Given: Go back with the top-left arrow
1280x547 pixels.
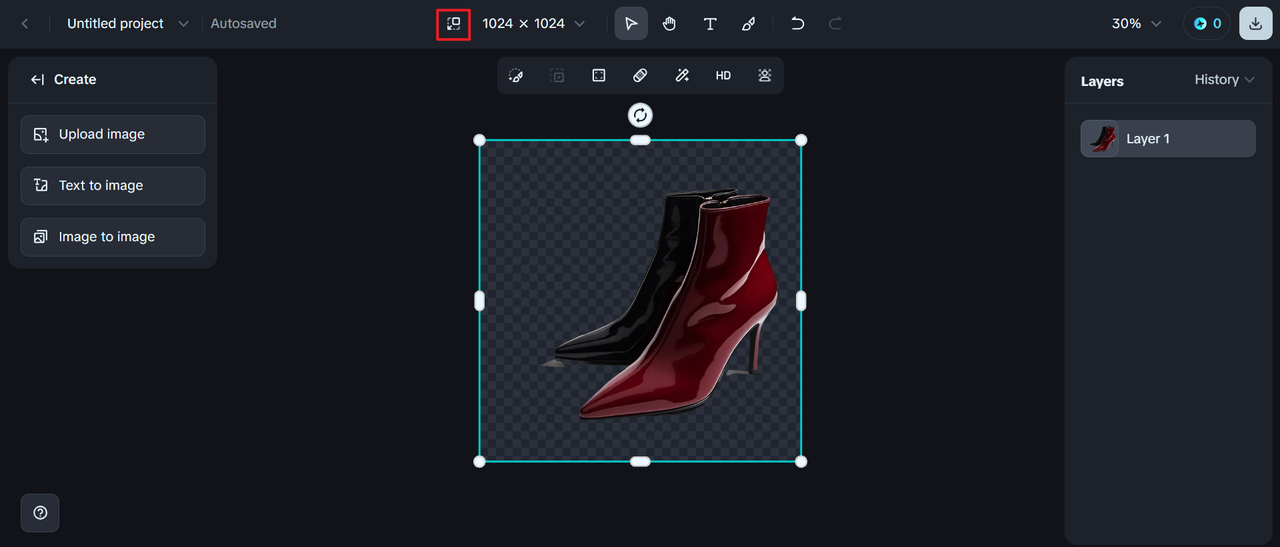Looking at the screenshot, I should (25, 23).
